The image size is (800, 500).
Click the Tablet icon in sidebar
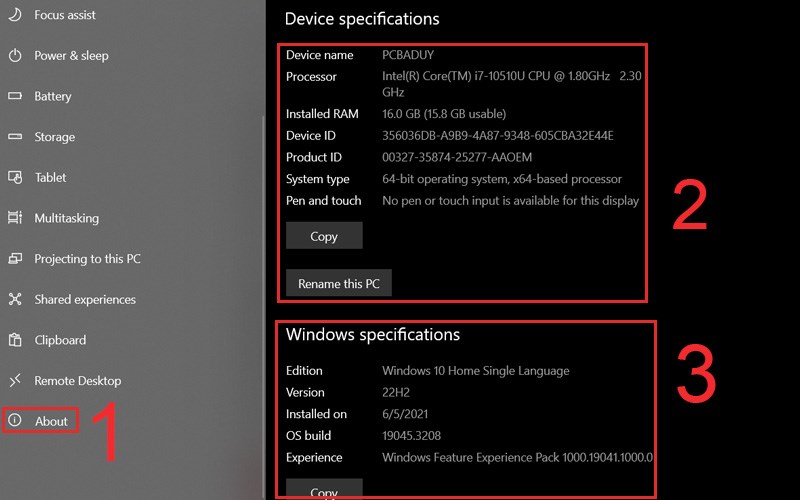(x=15, y=177)
